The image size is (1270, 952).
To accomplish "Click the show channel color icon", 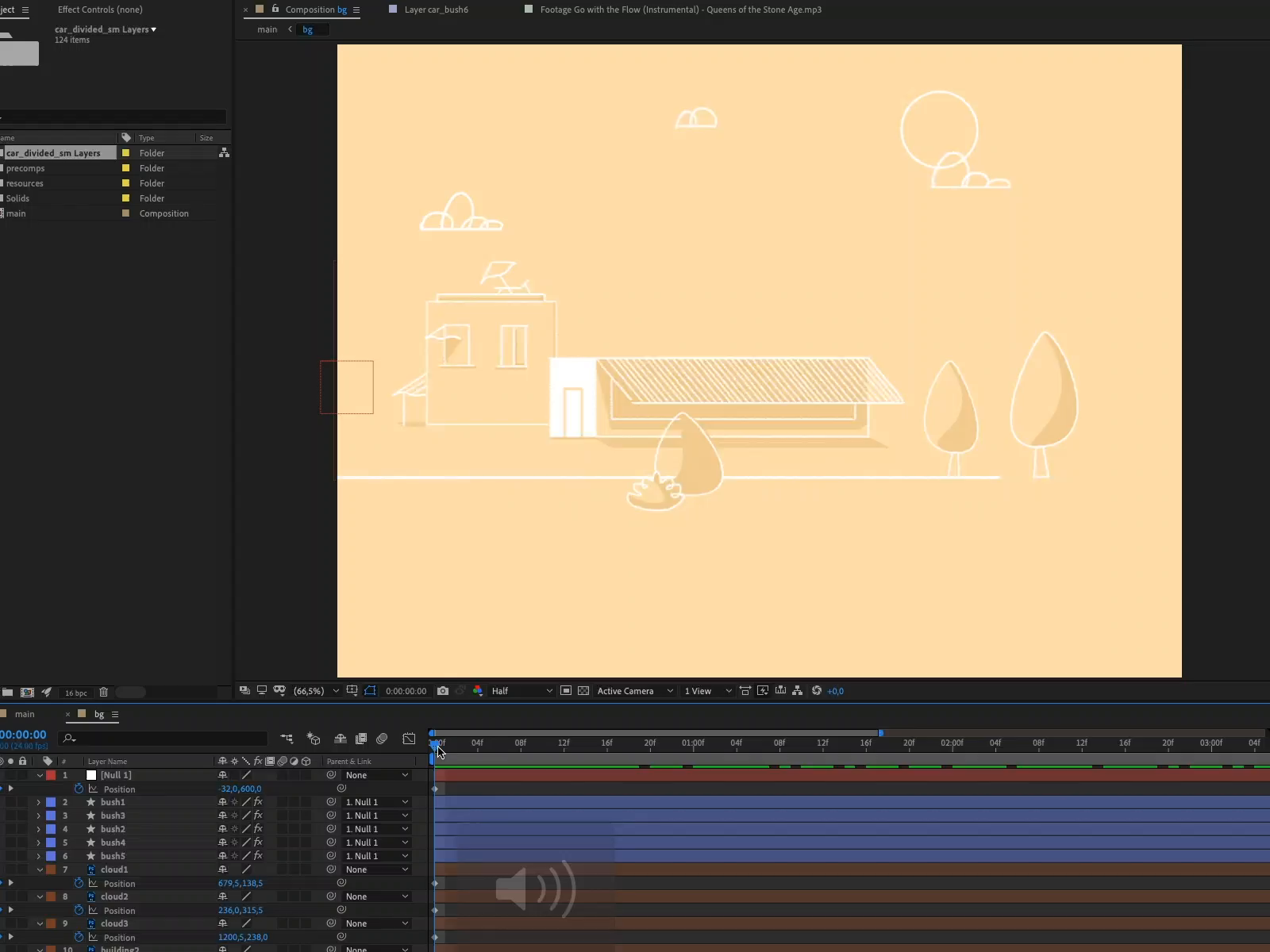I will point(478,691).
